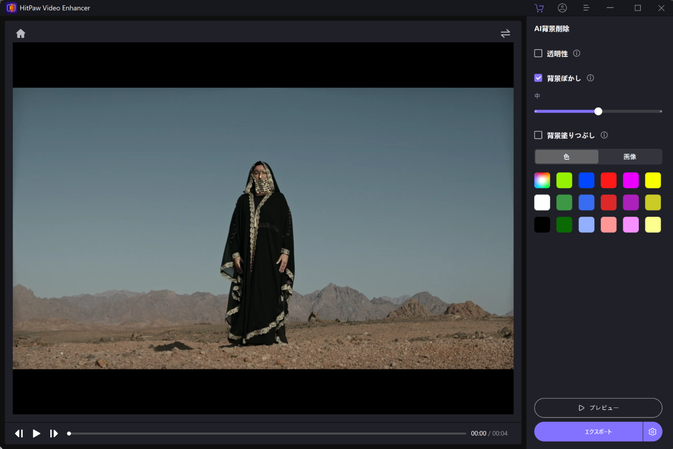This screenshot has height=449, width=673.
Task: Enable the 背景塗りつぶし checkbox
Action: (x=538, y=135)
